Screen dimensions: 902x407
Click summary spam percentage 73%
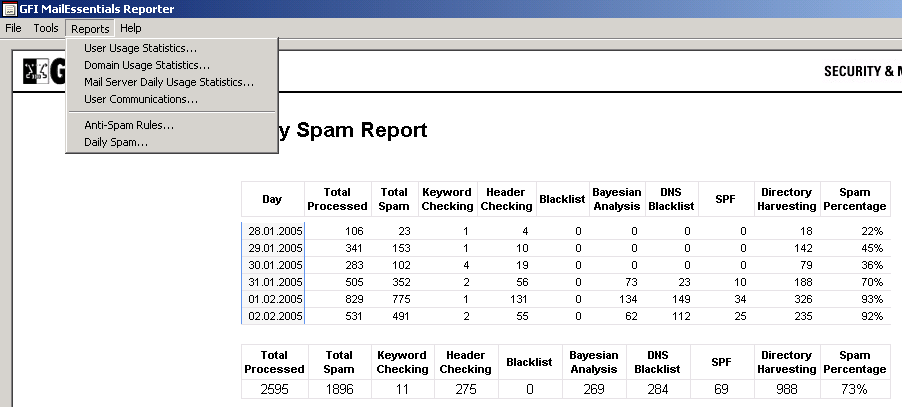(854, 389)
